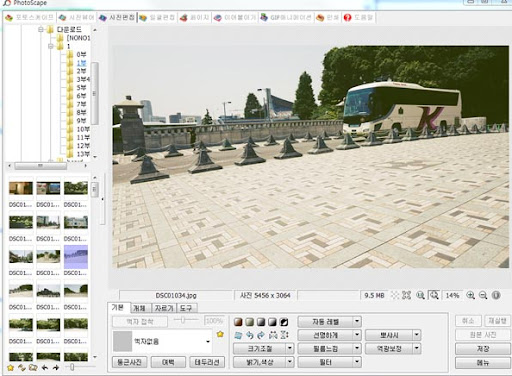This screenshot has height=376, width=512.
Task: Open the 포토스케이프 home tab
Action: [29, 17]
